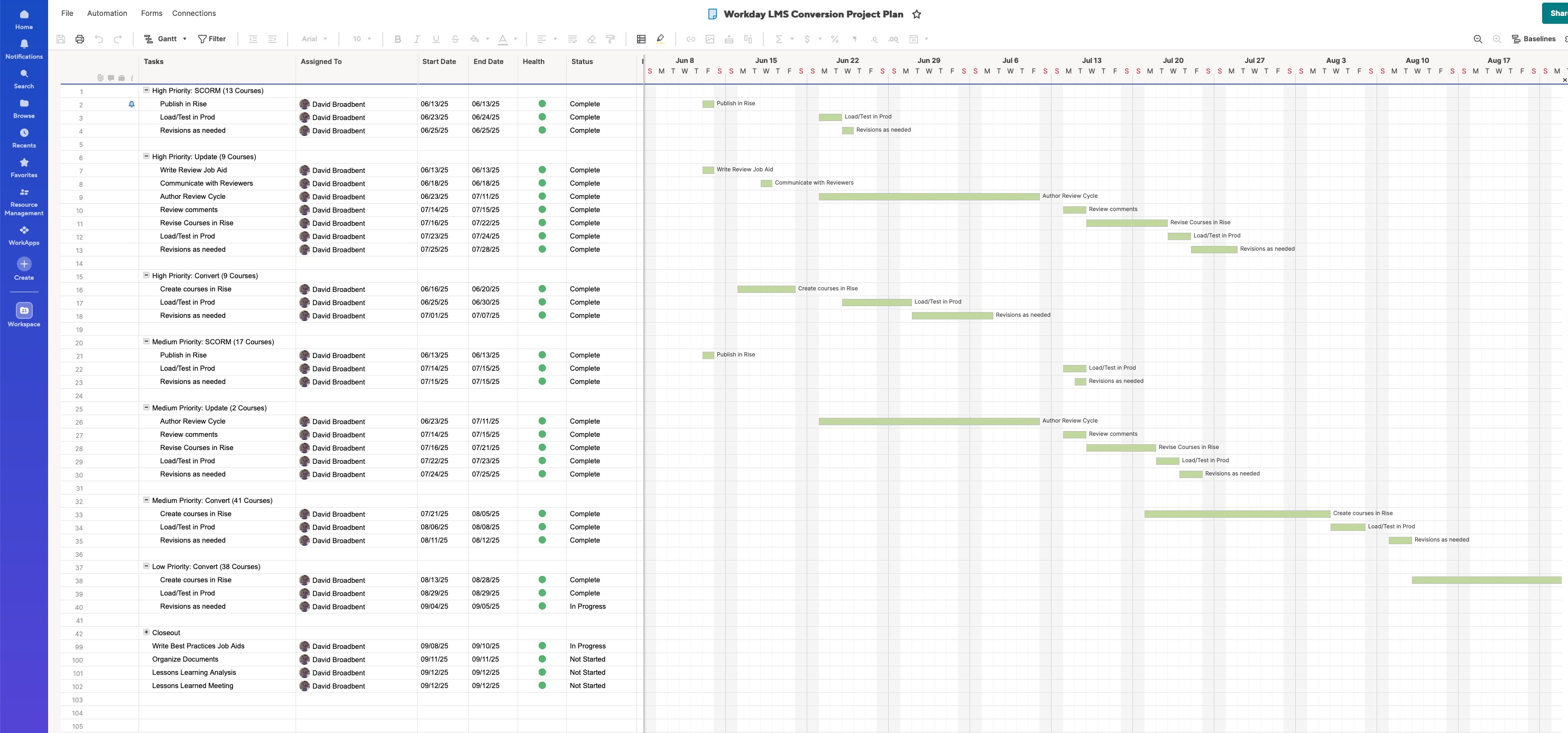Click Author Review Cycle Gantt bar in row 9

pyautogui.click(x=928, y=197)
